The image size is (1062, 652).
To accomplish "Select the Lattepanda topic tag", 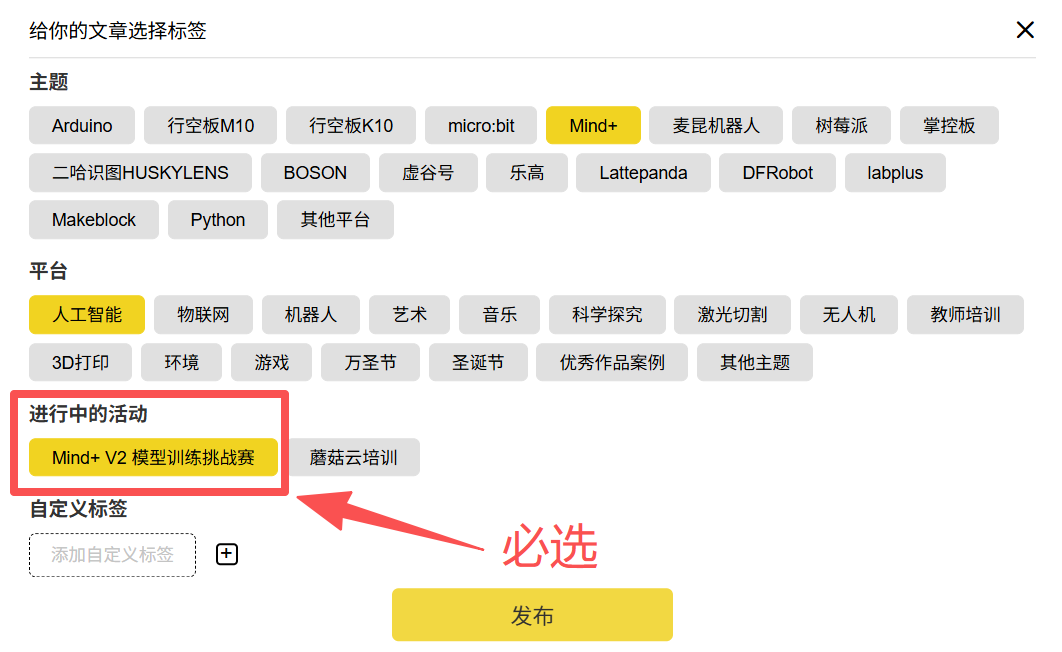I will [643, 173].
